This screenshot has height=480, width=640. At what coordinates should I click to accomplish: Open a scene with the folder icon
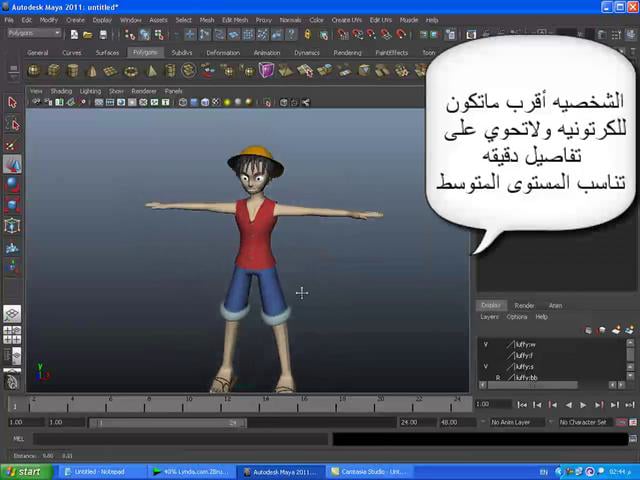(x=88, y=35)
